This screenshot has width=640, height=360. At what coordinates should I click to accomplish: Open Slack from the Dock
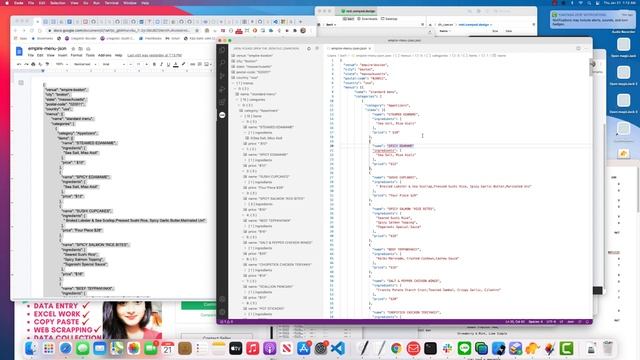coord(447,348)
